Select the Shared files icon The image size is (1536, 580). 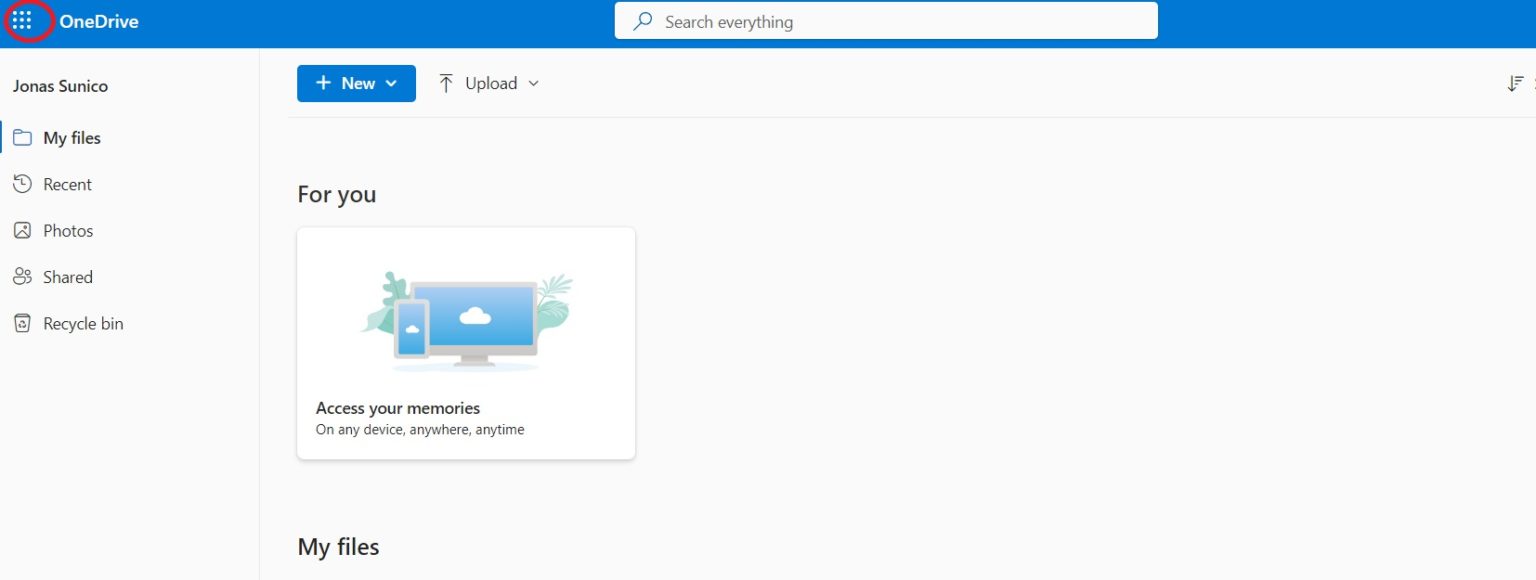coord(22,276)
